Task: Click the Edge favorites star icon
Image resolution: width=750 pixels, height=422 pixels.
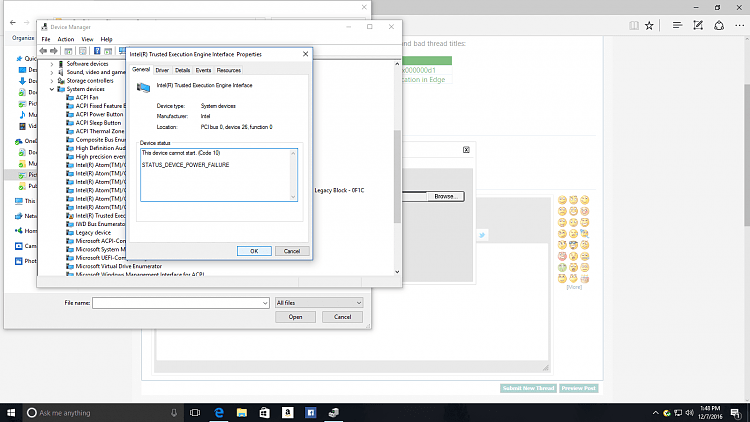Action: [649, 26]
